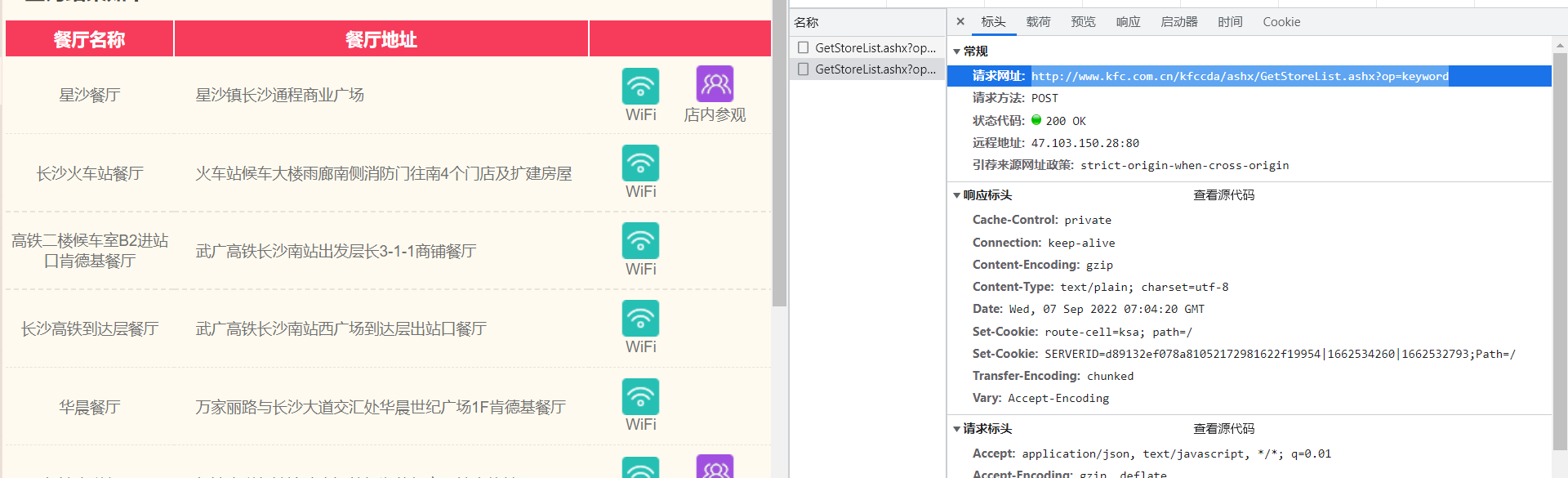Click the Date header value
Image resolution: width=1568 pixels, height=478 pixels.
(x=1107, y=309)
